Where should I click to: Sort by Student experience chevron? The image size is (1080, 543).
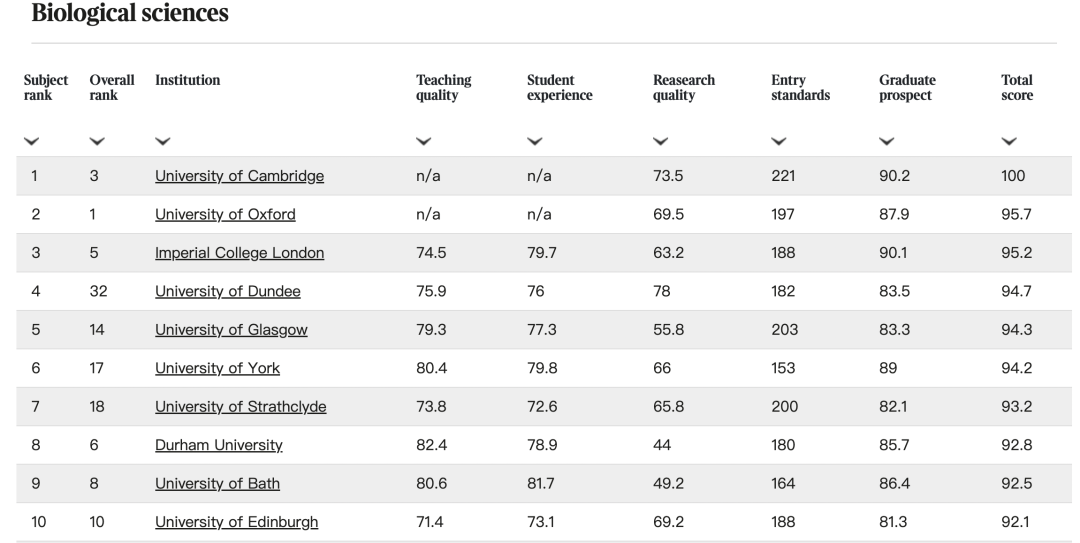click(x=534, y=142)
